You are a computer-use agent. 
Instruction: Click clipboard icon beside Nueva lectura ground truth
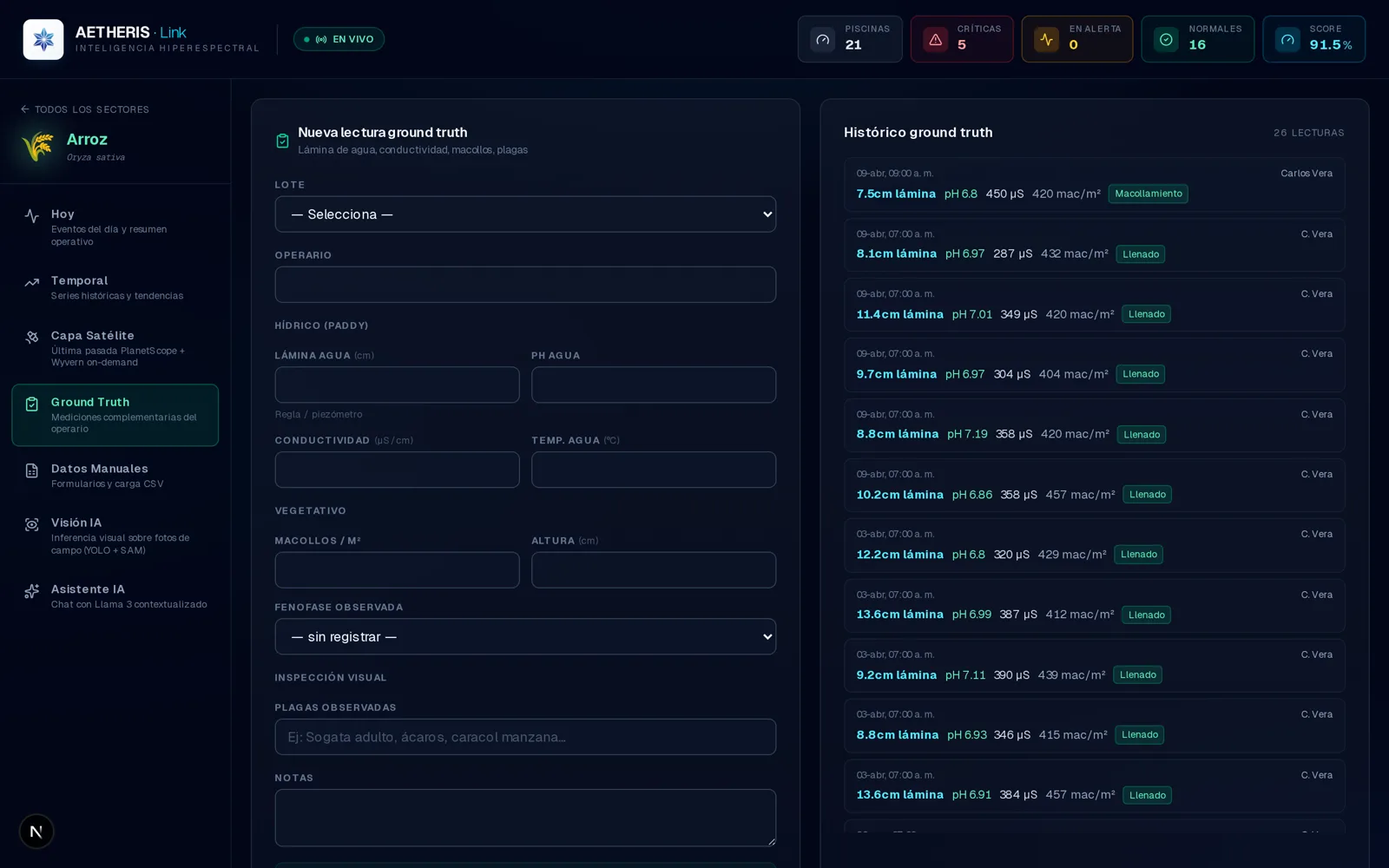click(x=282, y=141)
